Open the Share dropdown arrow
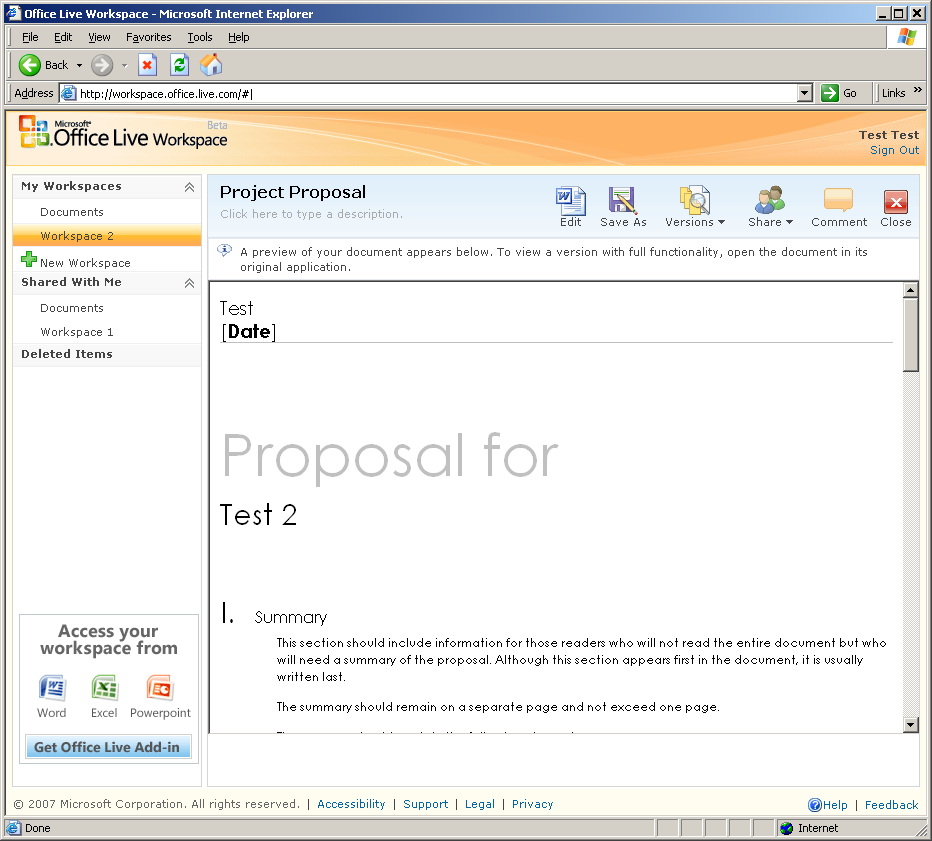The image size is (932, 841). point(789,222)
